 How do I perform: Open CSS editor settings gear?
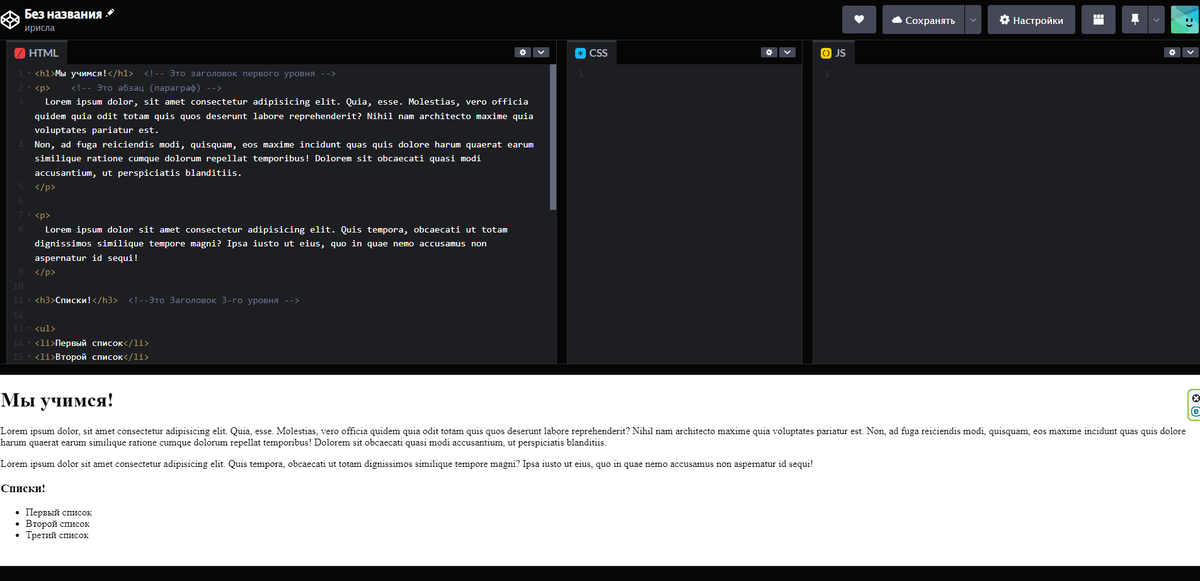(x=769, y=52)
